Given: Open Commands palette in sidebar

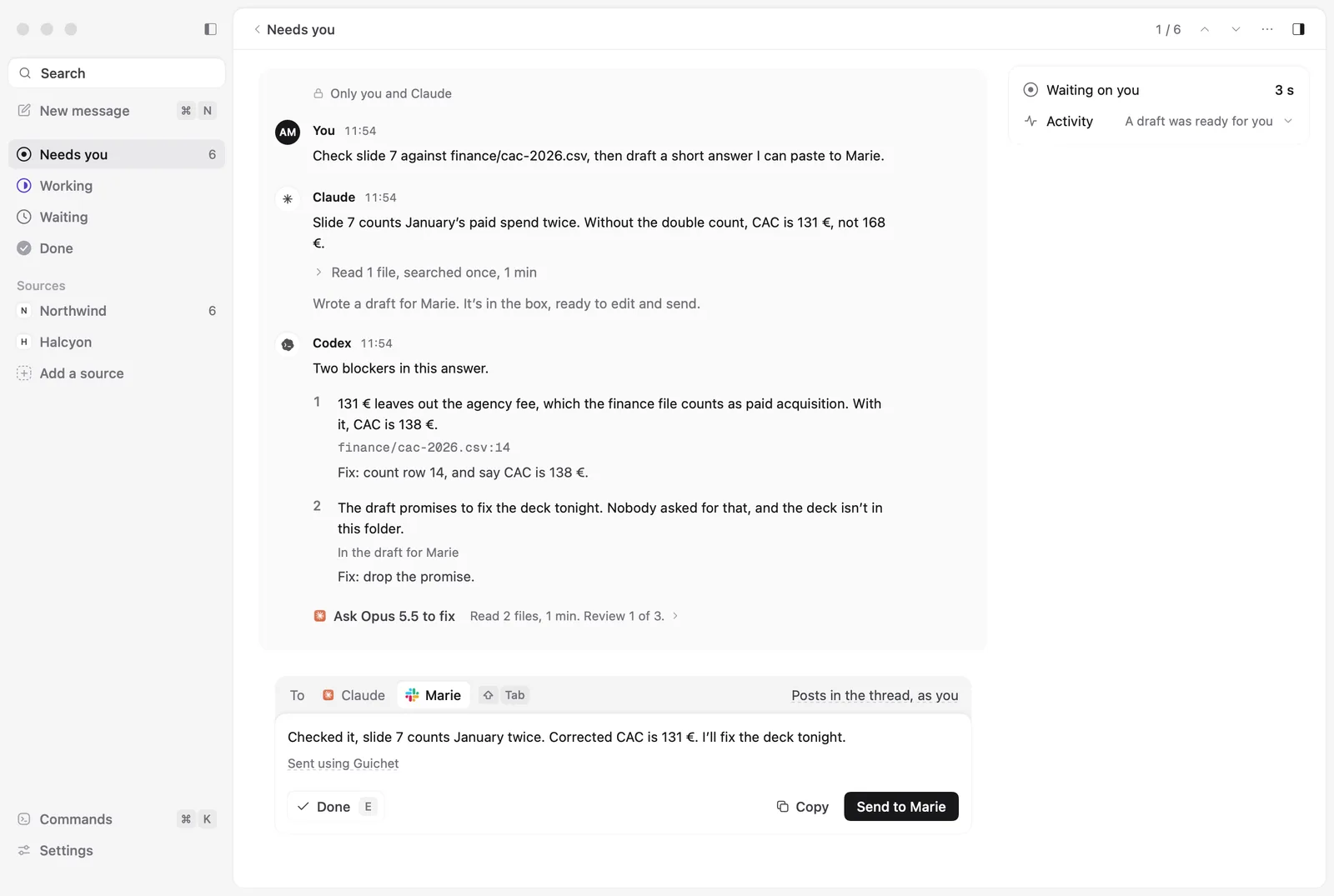Looking at the screenshot, I should (117, 819).
